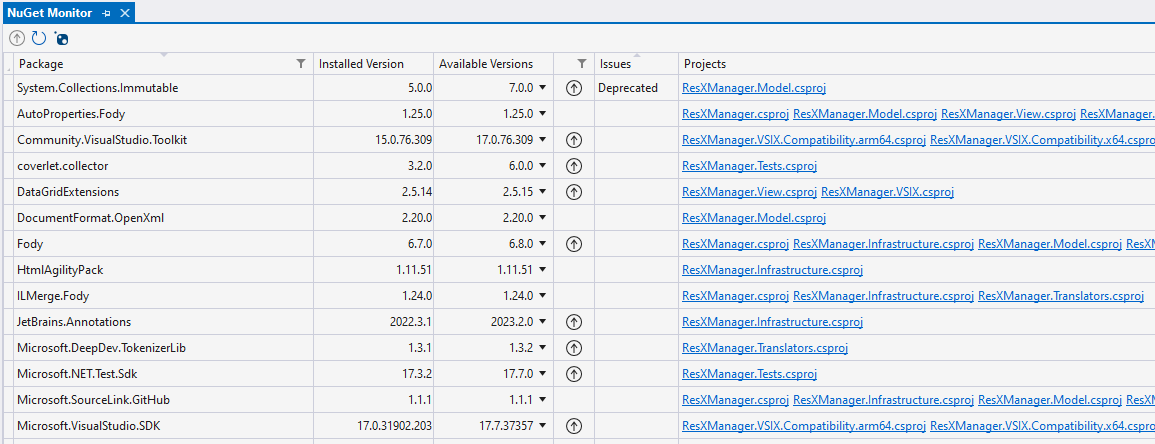Screen dimensions: 1155x444
Task: Open the filter on the update column
Action: (582, 64)
